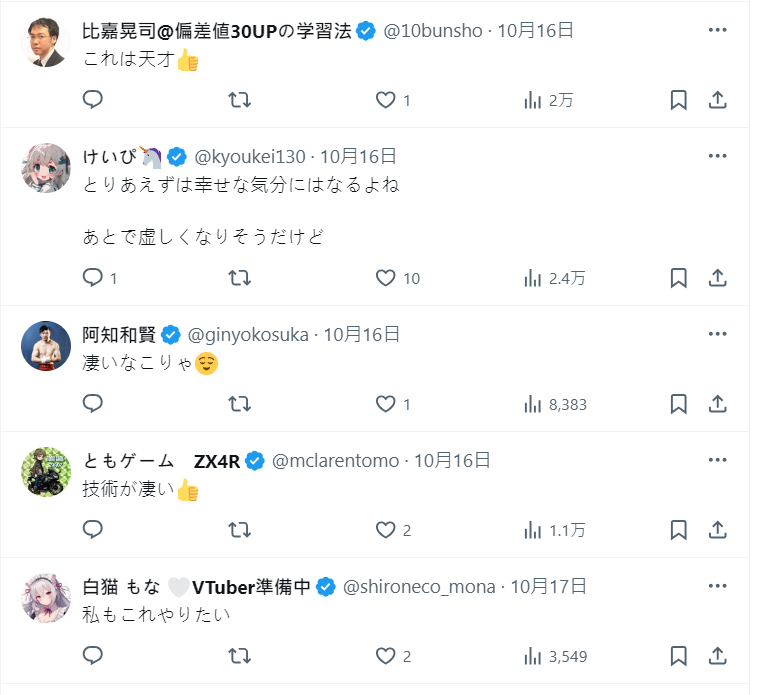The width and height of the screenshot is (758, 695).
Task: Open the 10月17日 timestamp link
Action: click(549, 586)
